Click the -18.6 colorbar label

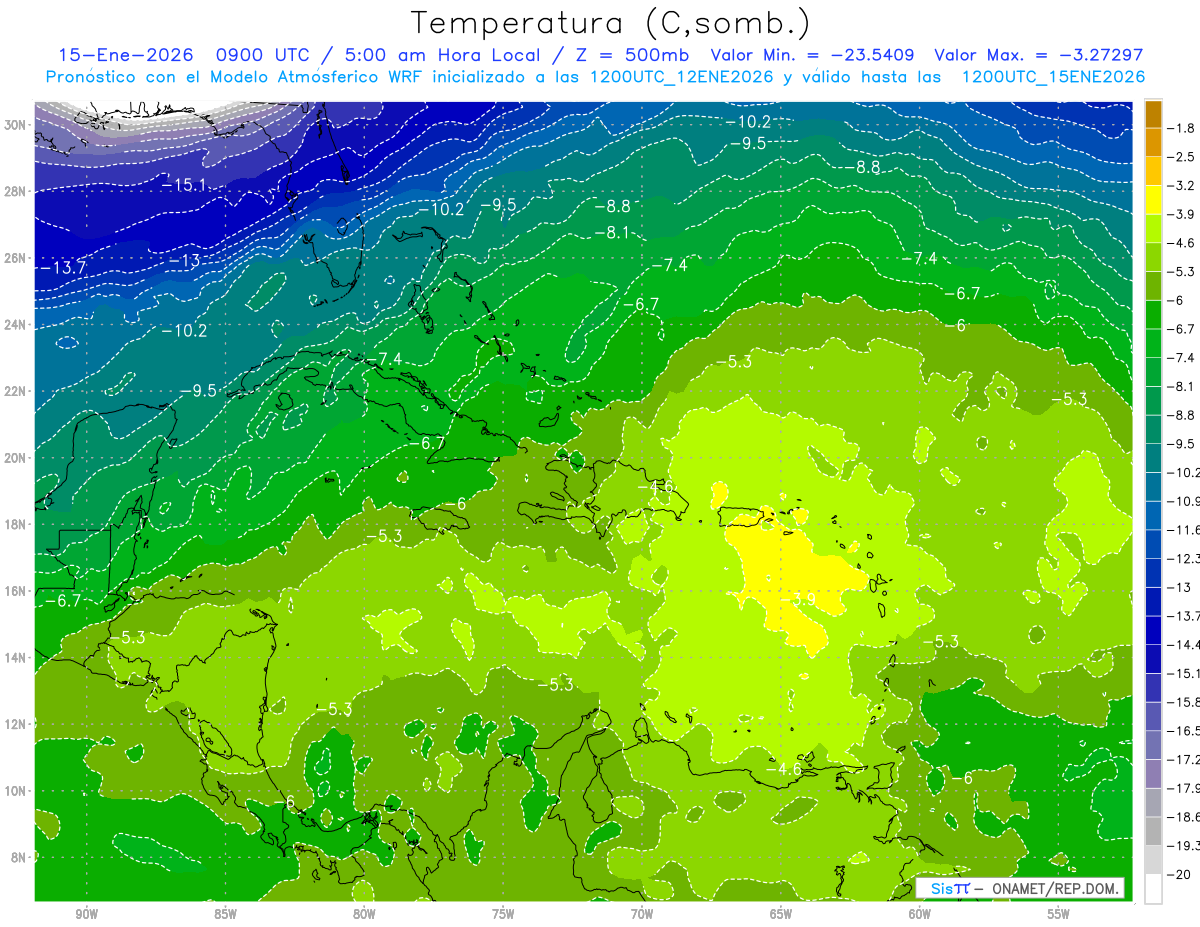point(1186,817)
